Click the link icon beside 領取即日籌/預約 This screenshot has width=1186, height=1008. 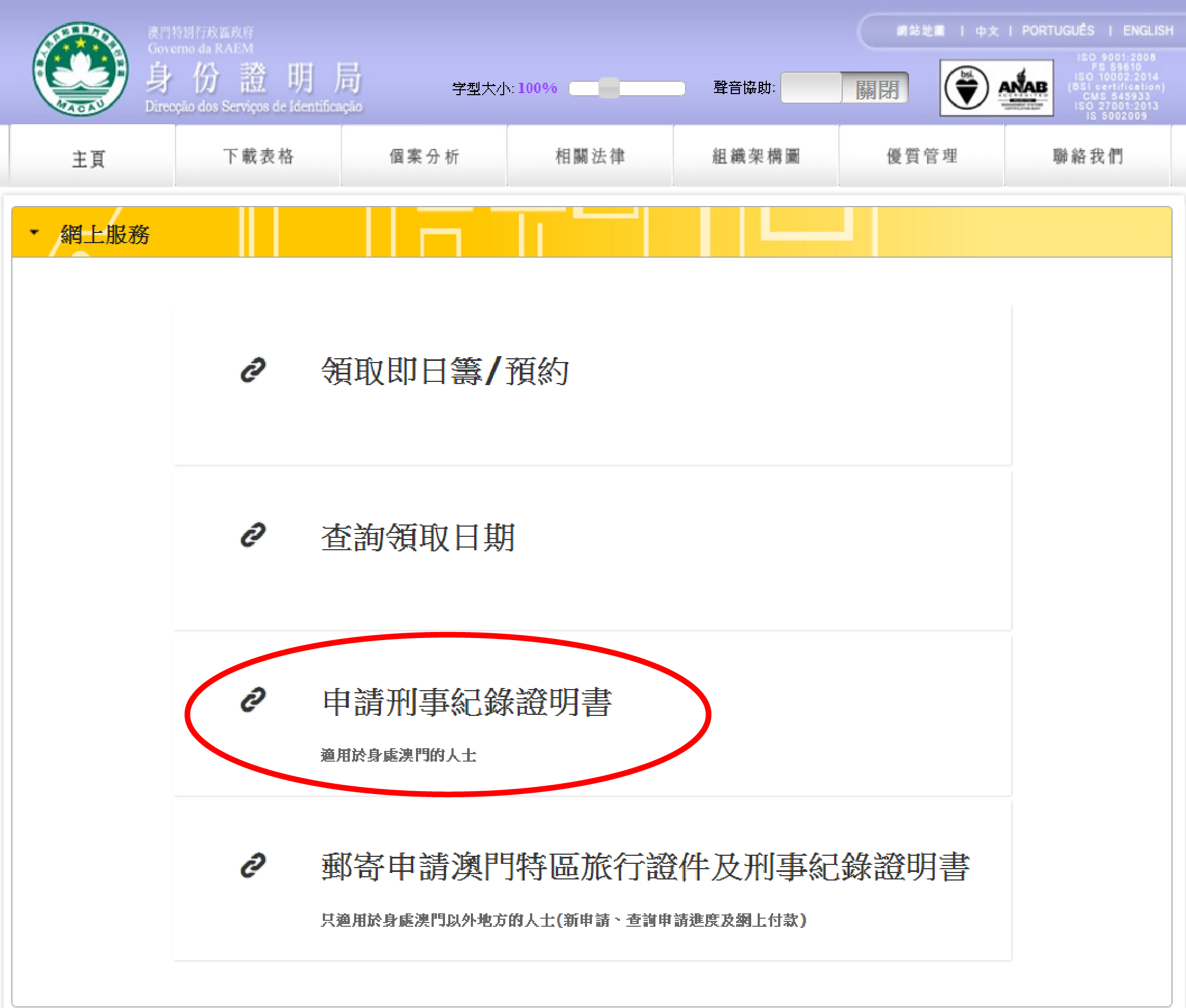click(252, 370)
